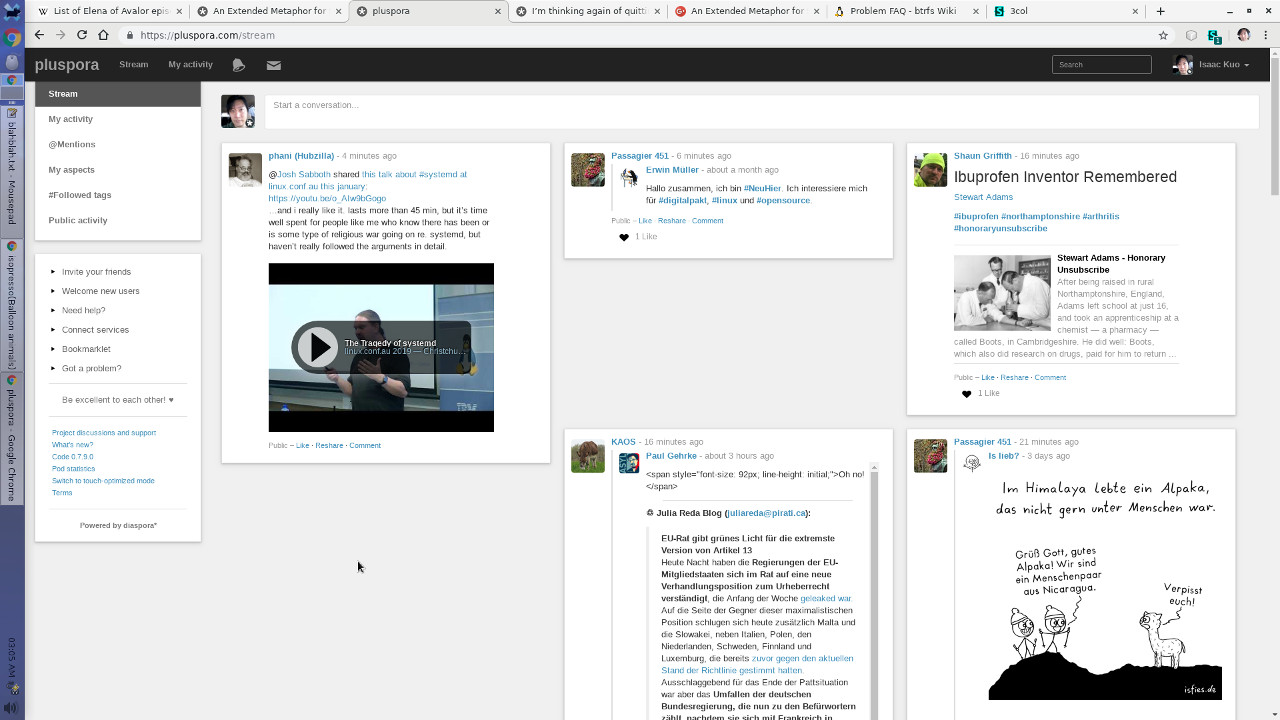Open a new browser tab

(x=1160, y=11)
